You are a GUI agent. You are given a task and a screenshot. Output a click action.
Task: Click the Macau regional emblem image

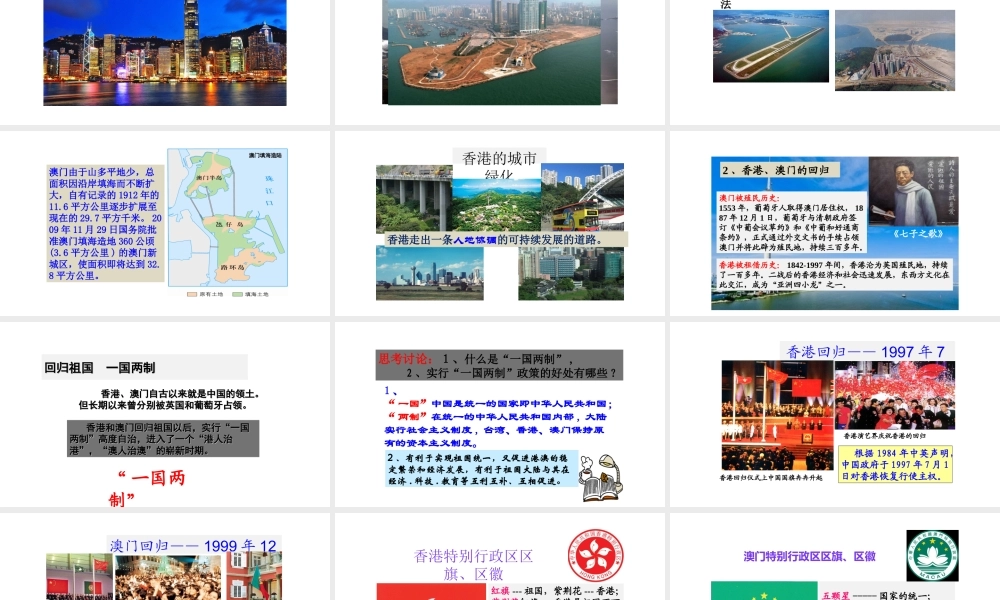(932, 555)
